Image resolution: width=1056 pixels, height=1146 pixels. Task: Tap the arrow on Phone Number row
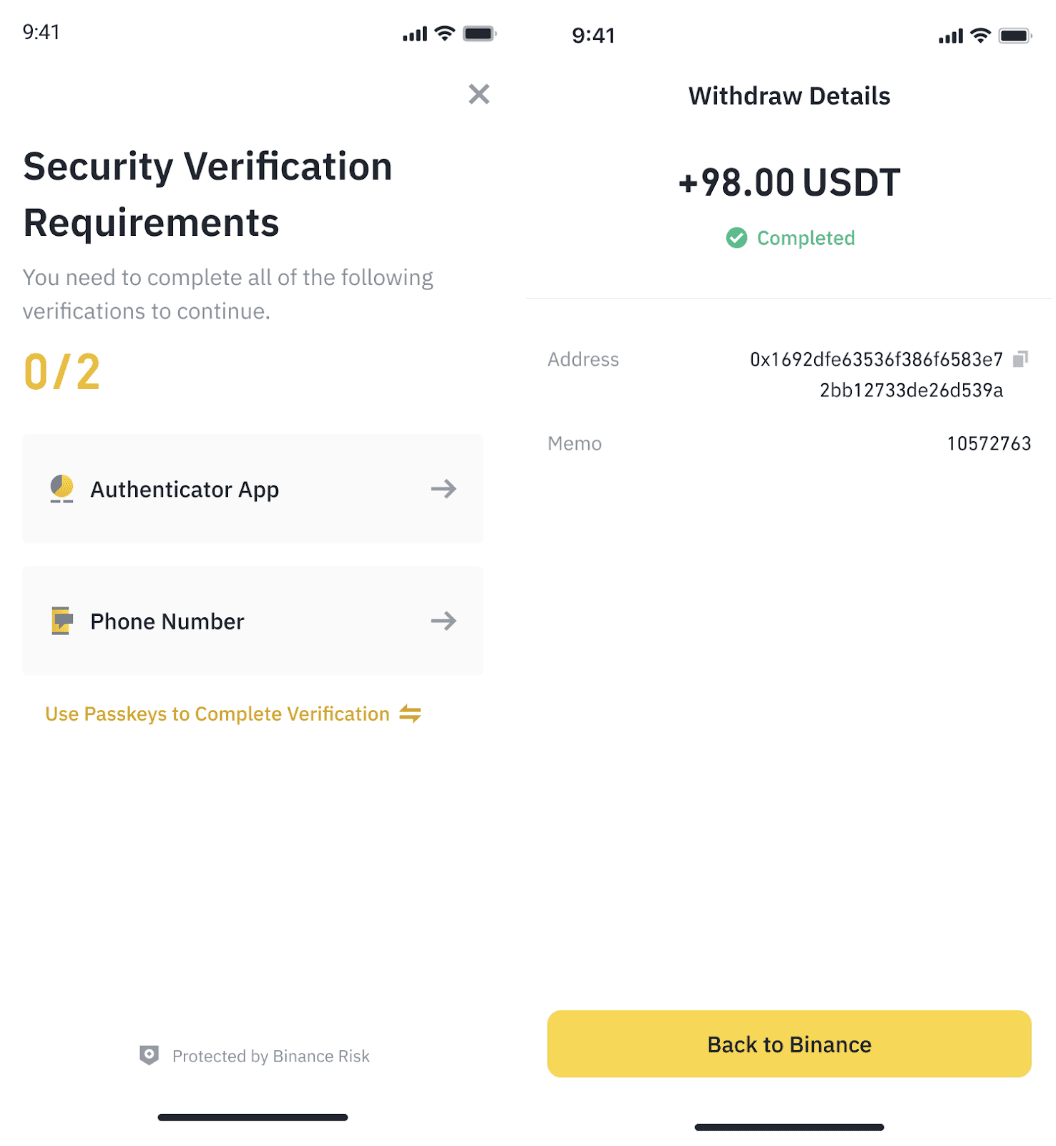click(x=443, y=621)
